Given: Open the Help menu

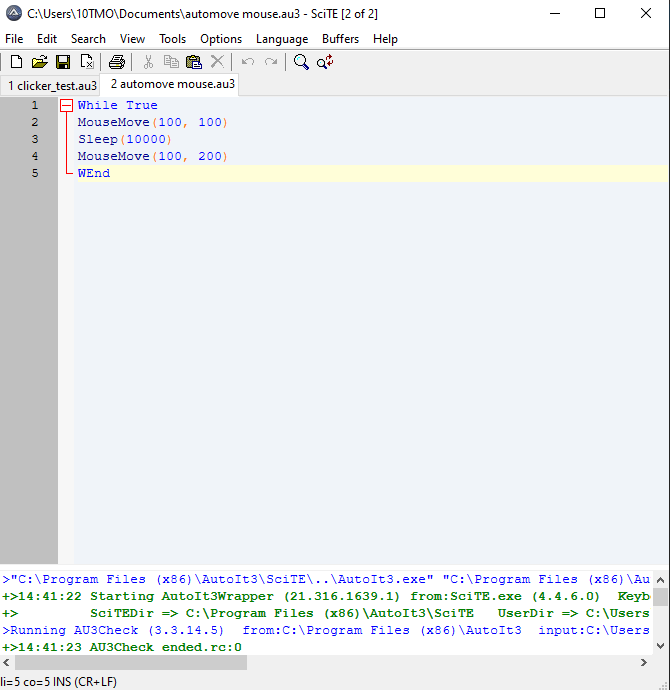Looking at the screenshot, I should click(x=385, y=39).
